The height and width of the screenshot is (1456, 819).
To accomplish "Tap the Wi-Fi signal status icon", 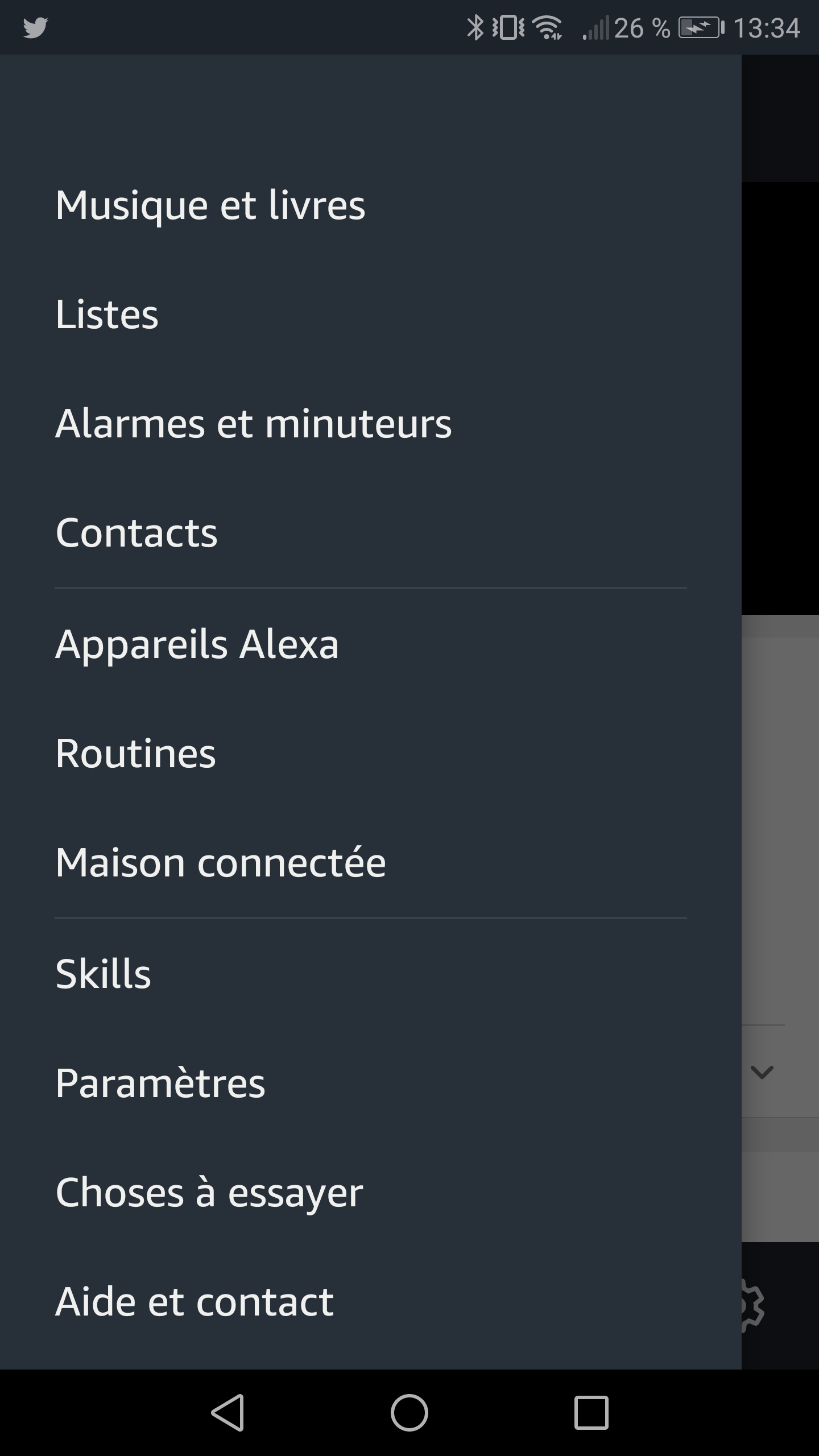I will pyautogui.click(x=548, y=28).
